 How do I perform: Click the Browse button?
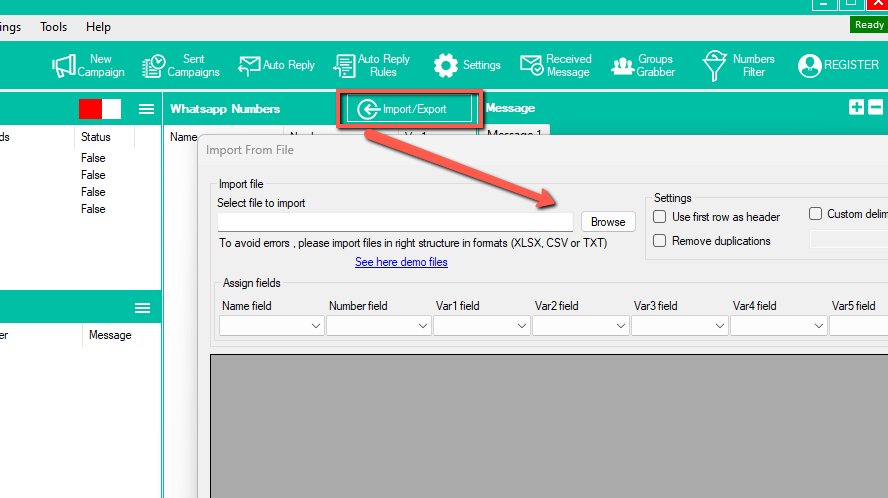[x=608, y=222]
